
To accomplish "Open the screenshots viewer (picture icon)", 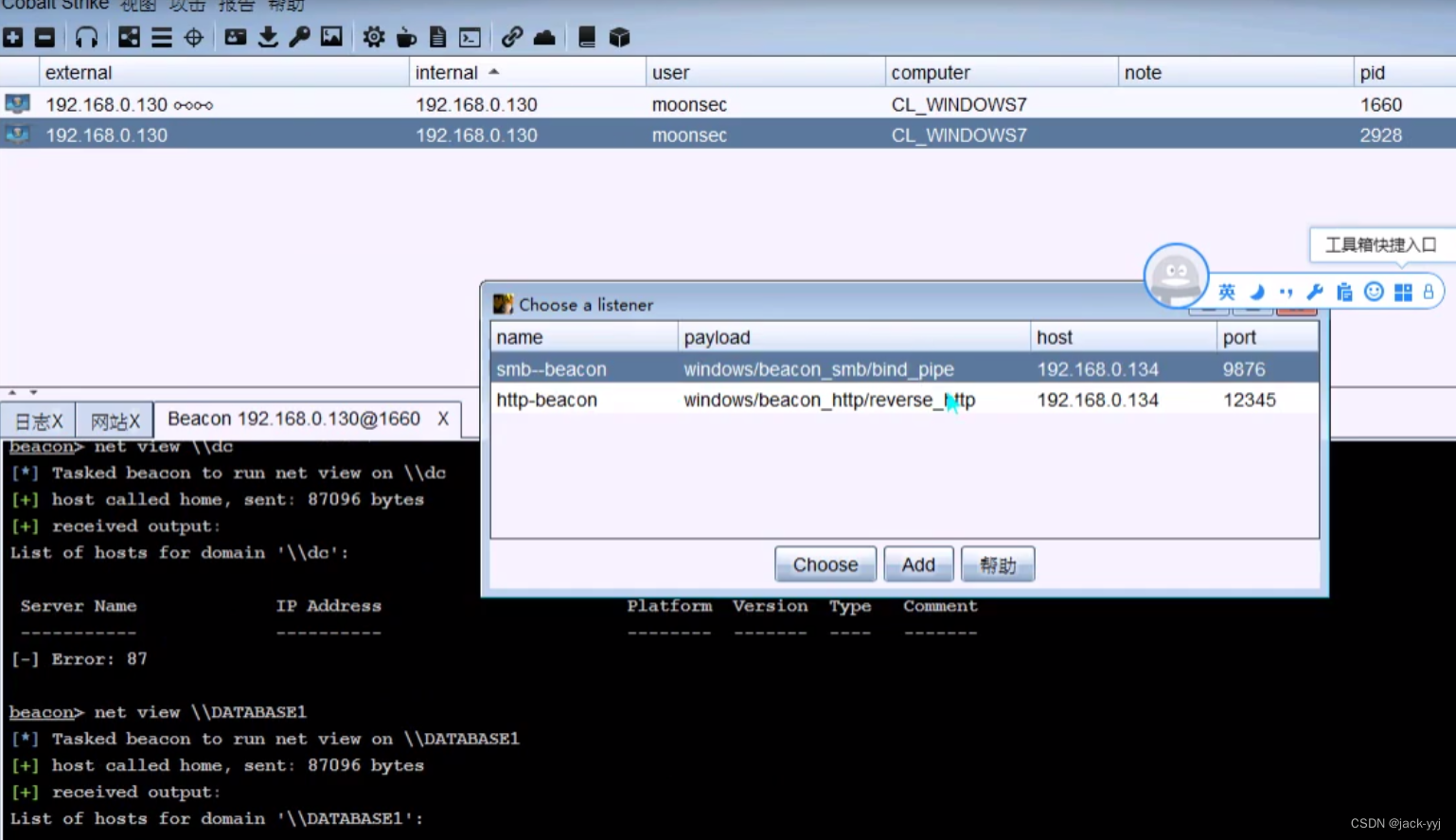I will click(x=331, y=37).
